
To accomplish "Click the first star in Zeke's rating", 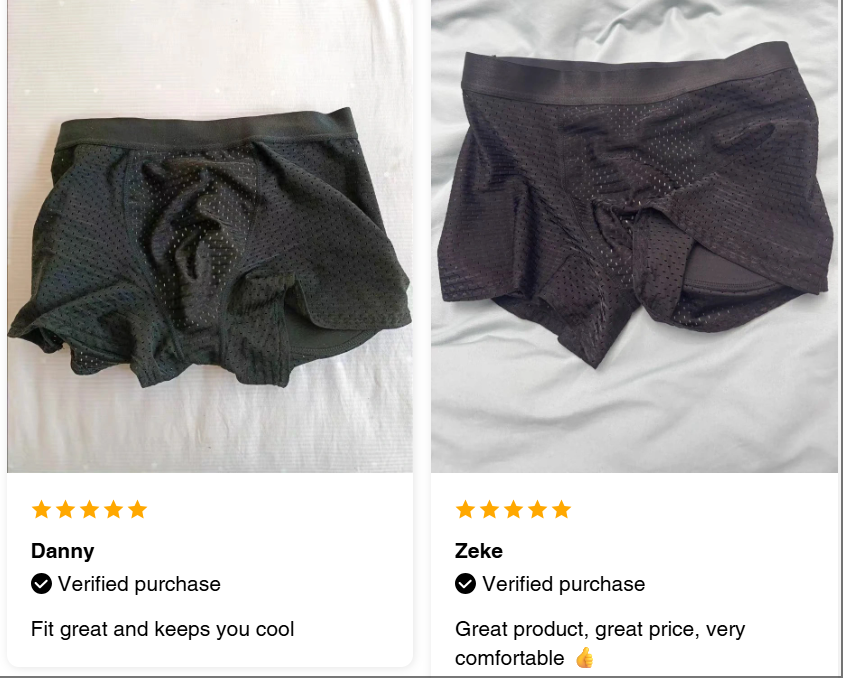I will pos(466,509).
